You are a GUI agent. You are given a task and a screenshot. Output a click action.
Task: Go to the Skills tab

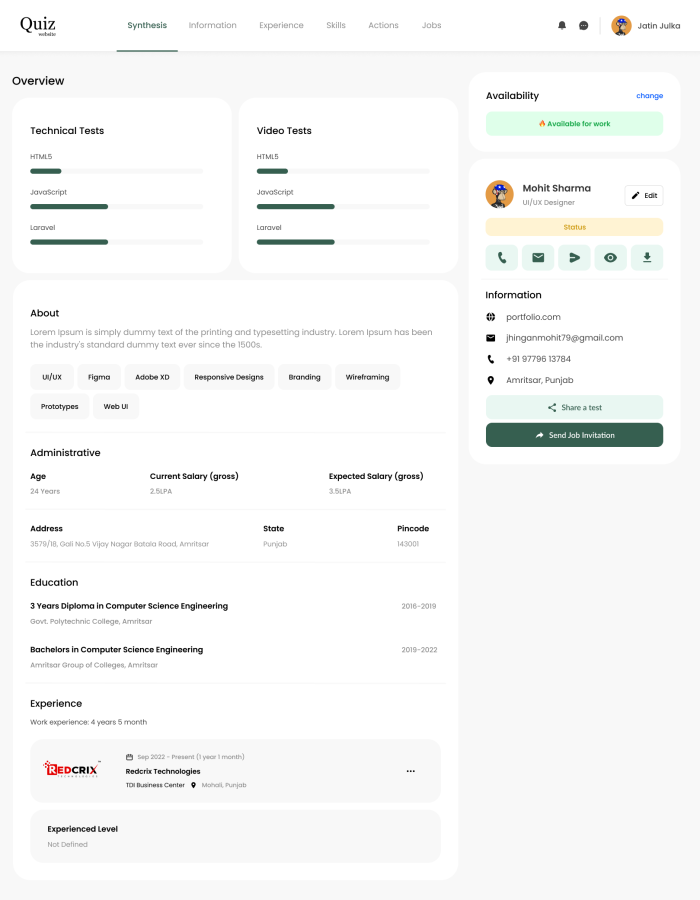click(x=336, y=25)
